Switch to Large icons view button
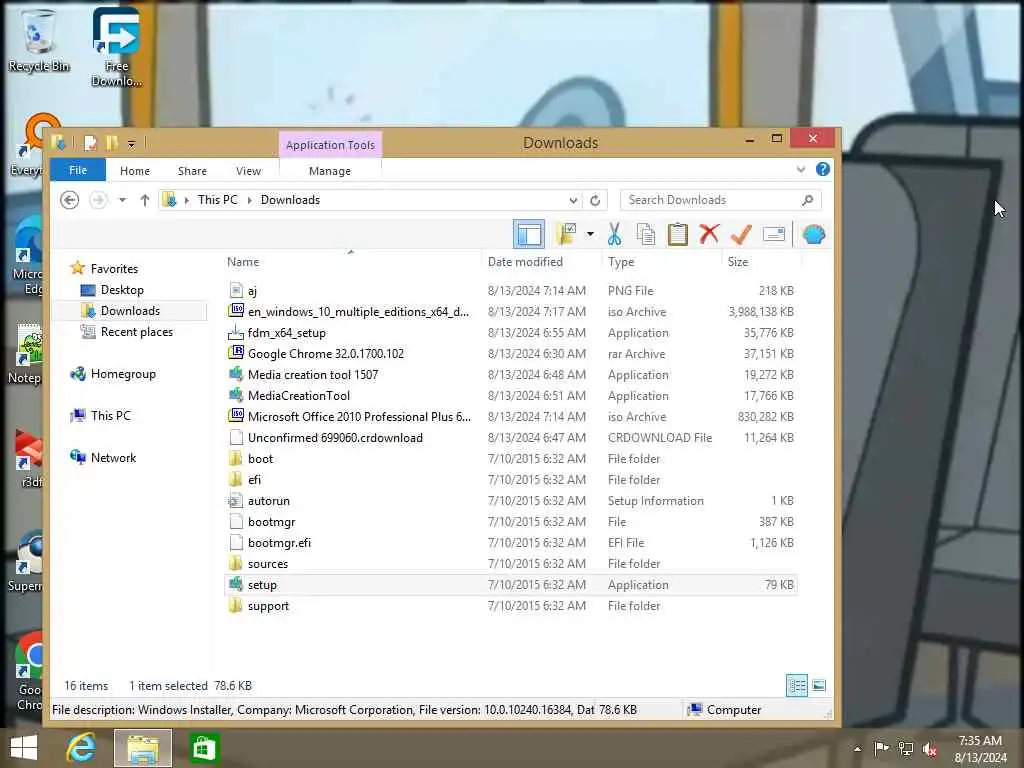The image size is (1024, 768). pos(819,685)
